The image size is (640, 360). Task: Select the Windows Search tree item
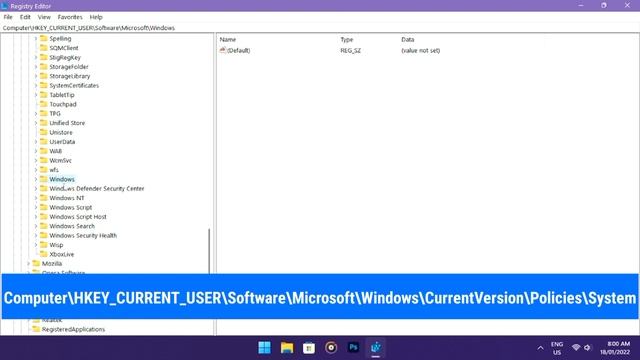[72, 226]
